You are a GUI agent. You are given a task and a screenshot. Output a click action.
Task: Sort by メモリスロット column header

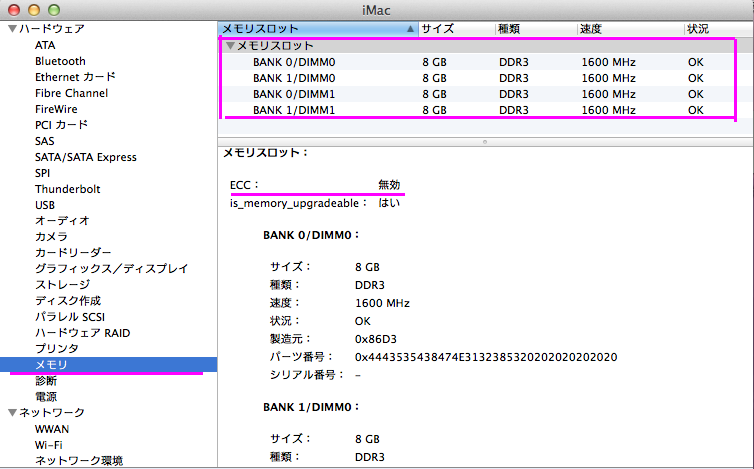click(310, 29)
